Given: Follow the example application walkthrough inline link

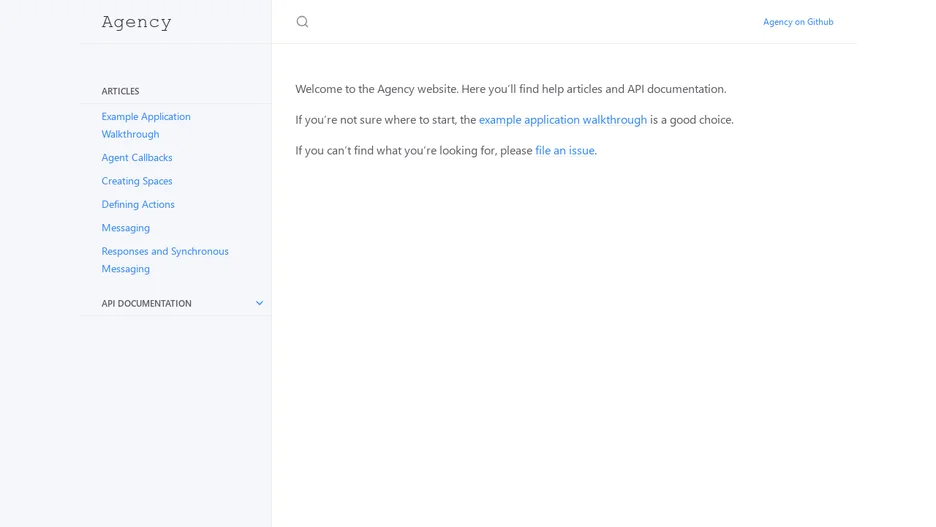Looking at the screenshot, I should click(563, 120).
